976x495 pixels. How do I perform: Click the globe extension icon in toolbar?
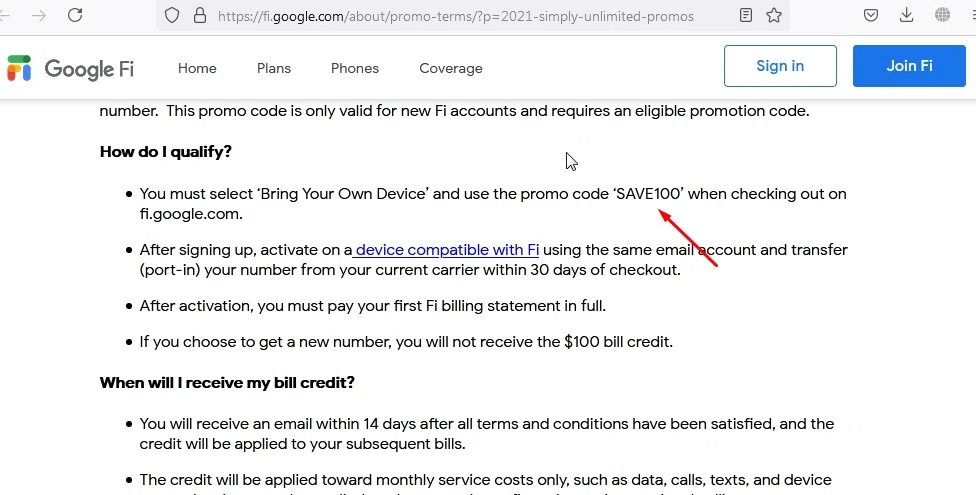click(943, 16)
